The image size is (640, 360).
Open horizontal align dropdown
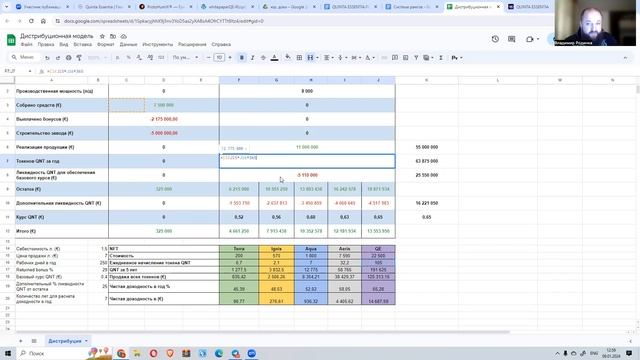(x=329, y=58)
